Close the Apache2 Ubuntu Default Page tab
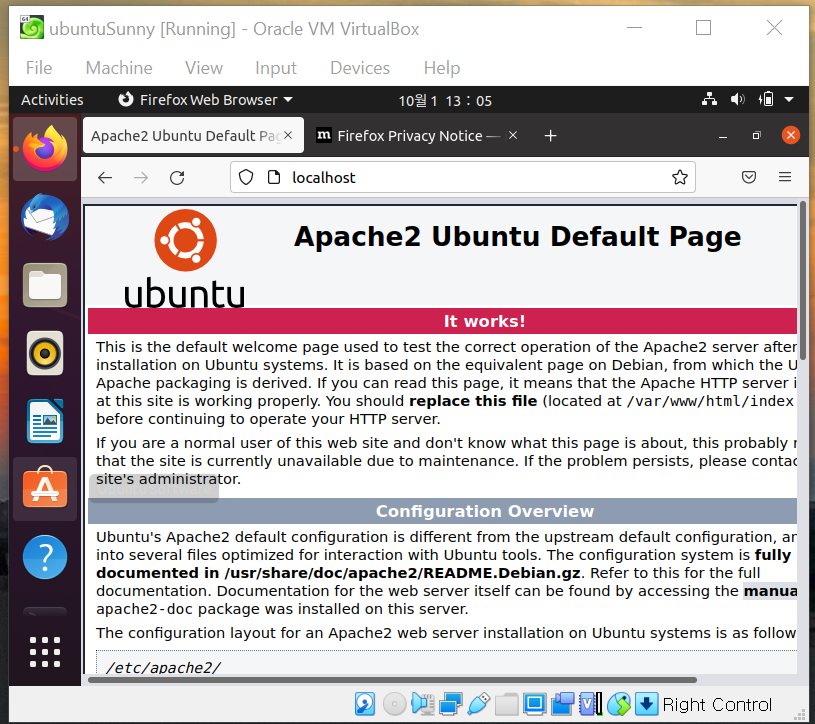This screenshot has height=724, width=815. tap(288, 135)
